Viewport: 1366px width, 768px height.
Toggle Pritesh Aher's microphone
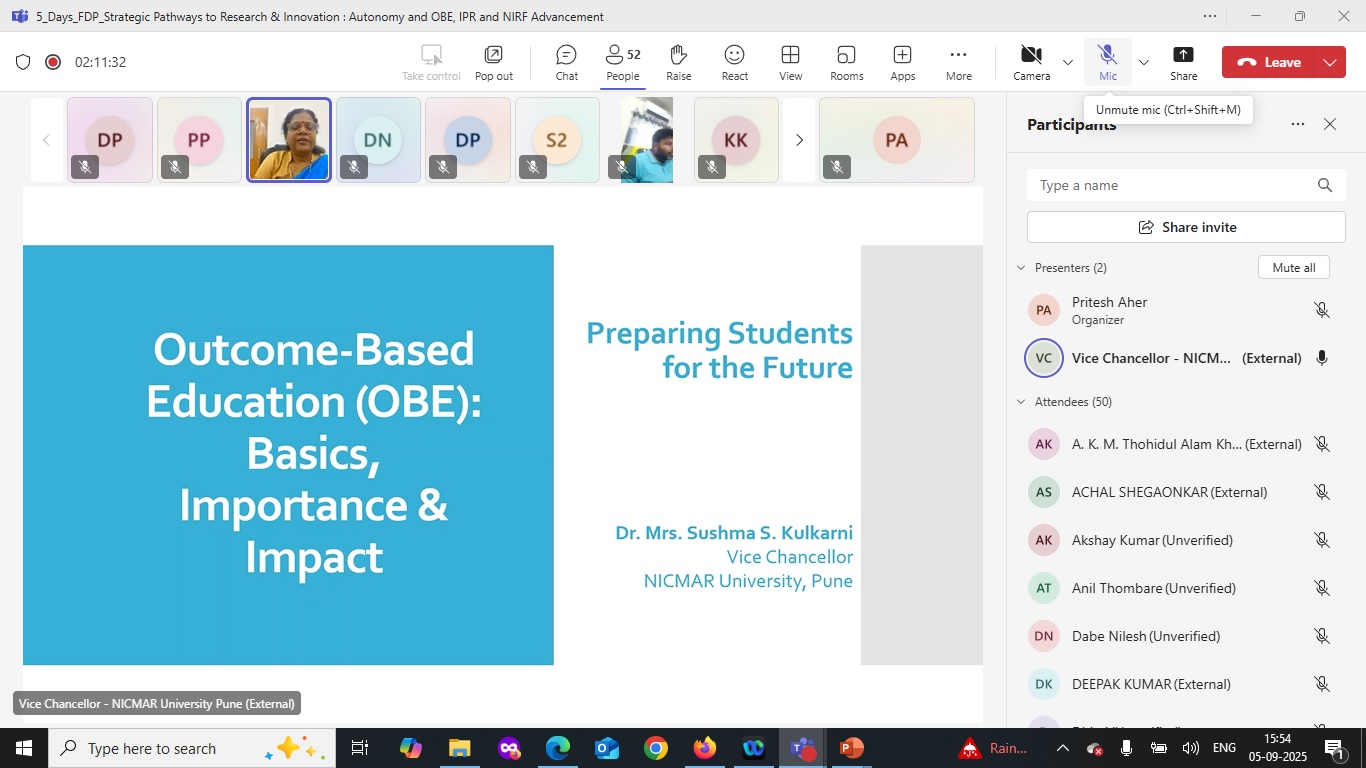click(1321, 310)
